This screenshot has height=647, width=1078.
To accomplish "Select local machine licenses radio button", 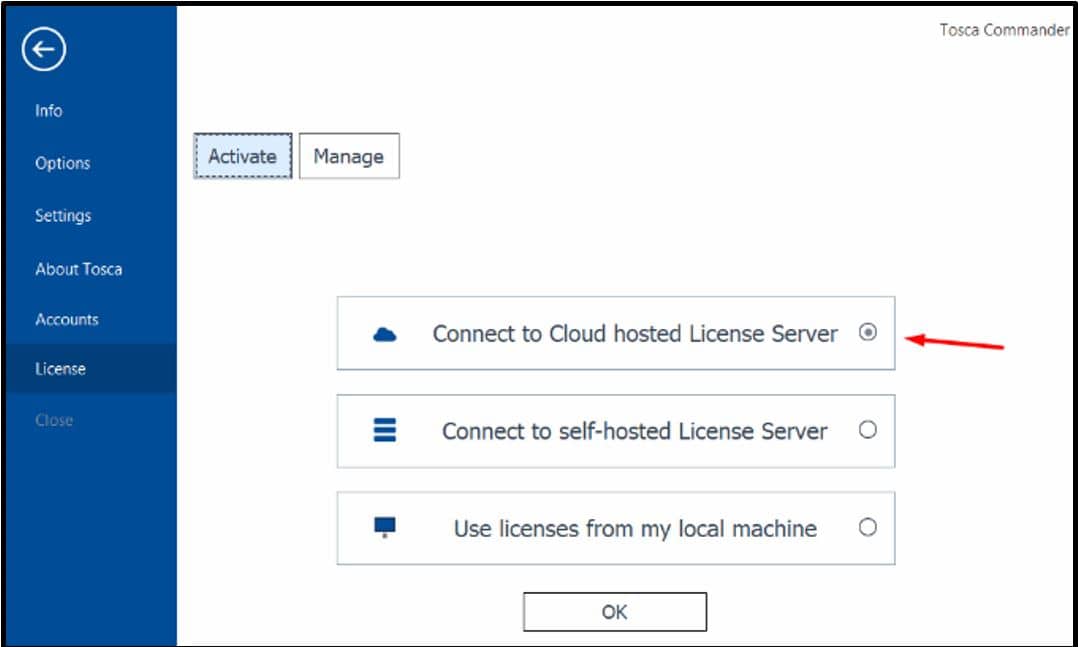I will (868, 527).
